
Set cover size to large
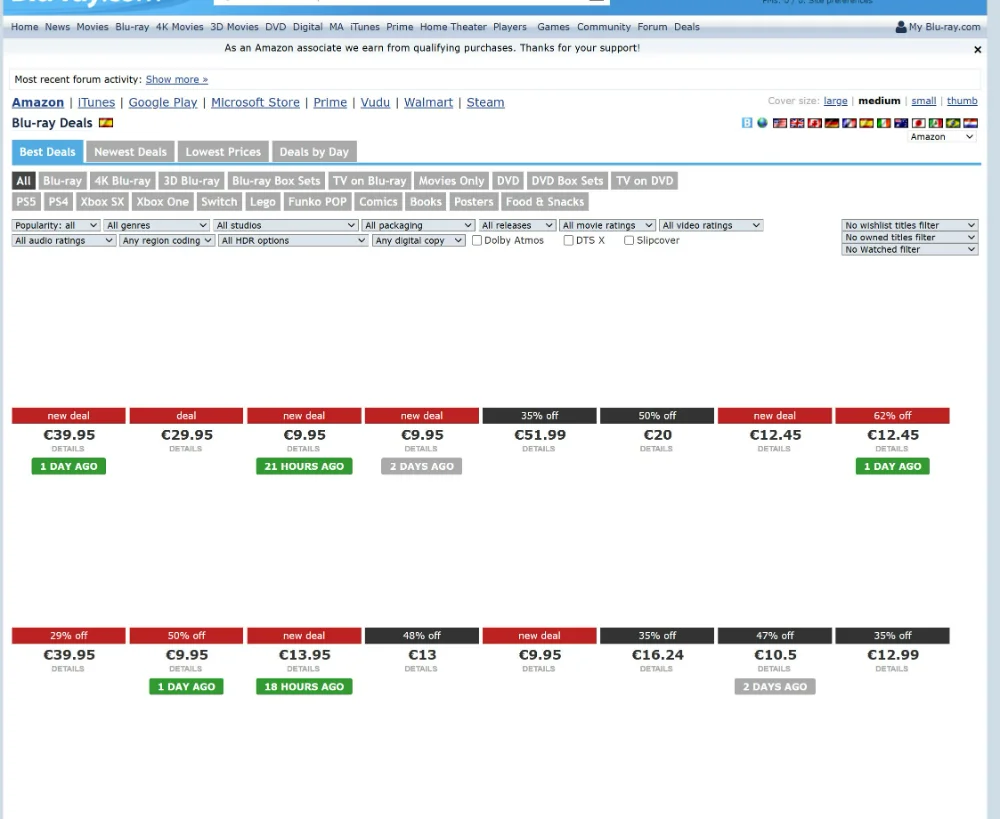(x=835, y=101)
